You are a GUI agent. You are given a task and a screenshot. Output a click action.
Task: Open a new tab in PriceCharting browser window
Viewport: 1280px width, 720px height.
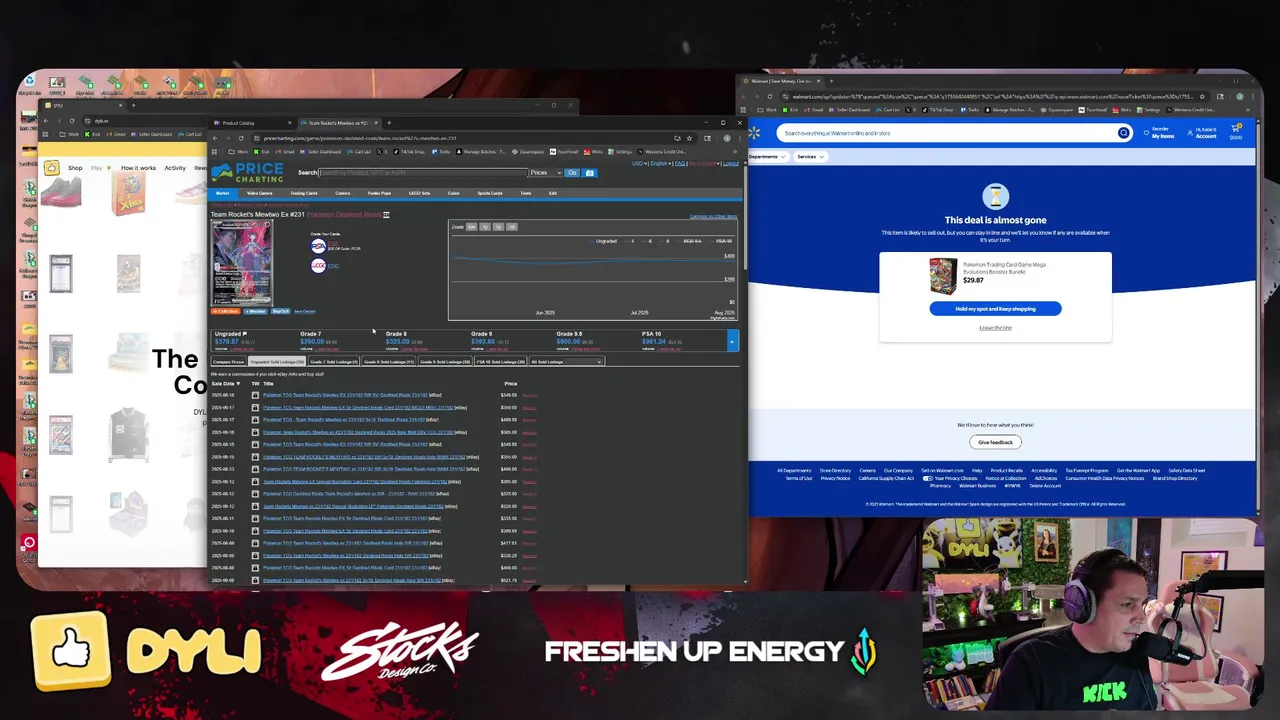point(389,123)
